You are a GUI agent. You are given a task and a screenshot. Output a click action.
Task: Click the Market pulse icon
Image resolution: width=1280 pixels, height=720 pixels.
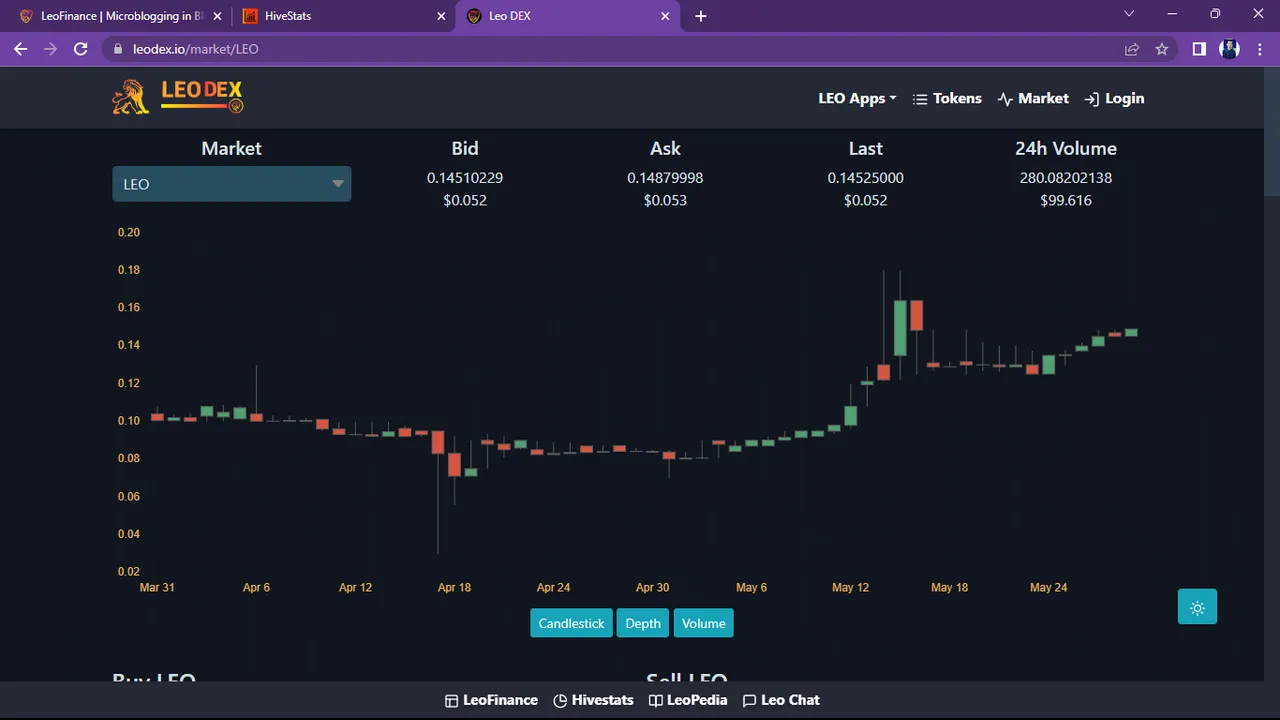coord(1005,99)
